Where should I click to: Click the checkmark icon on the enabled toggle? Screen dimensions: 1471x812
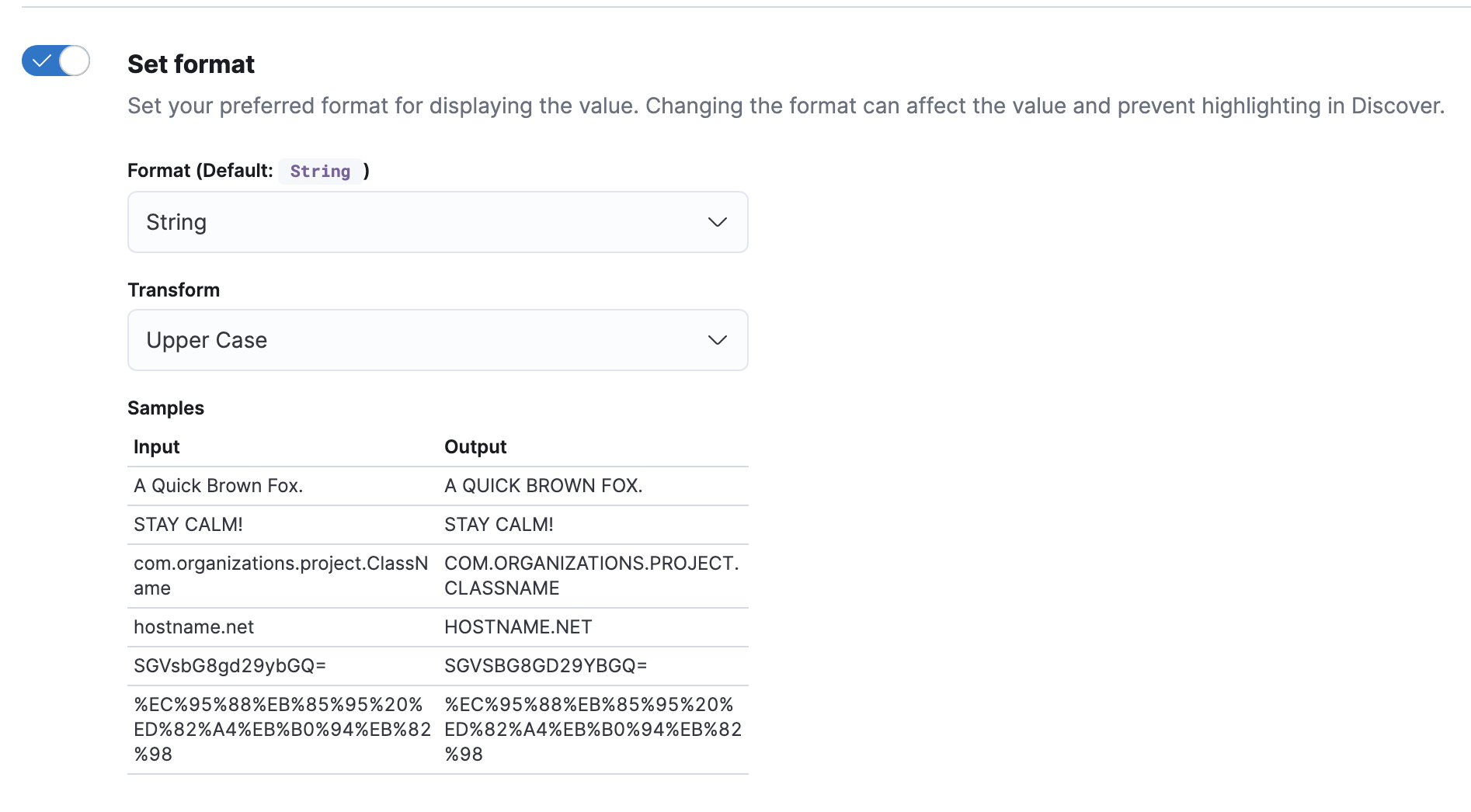(44, 61)
